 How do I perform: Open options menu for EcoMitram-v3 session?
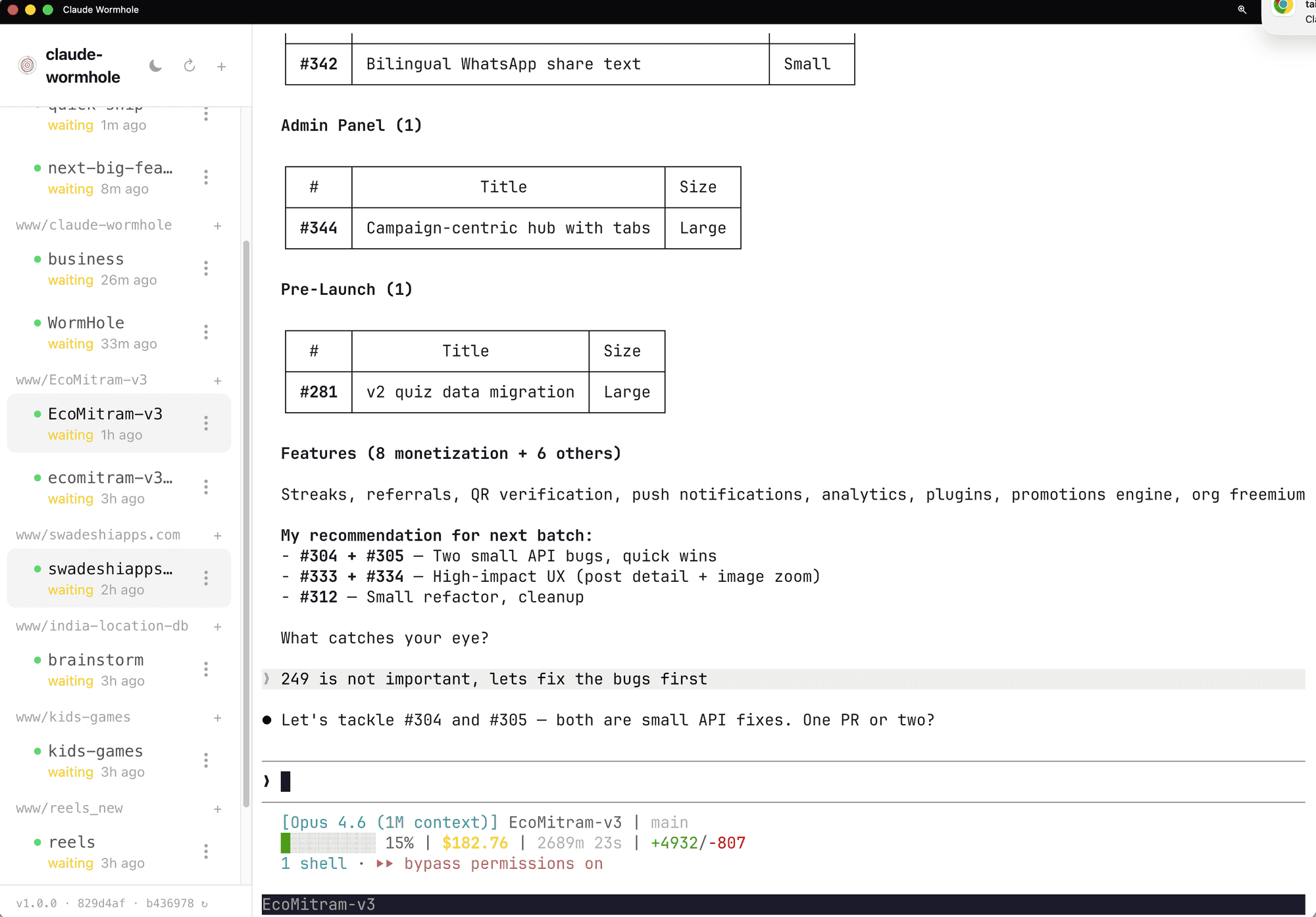[x=206, y=423]
